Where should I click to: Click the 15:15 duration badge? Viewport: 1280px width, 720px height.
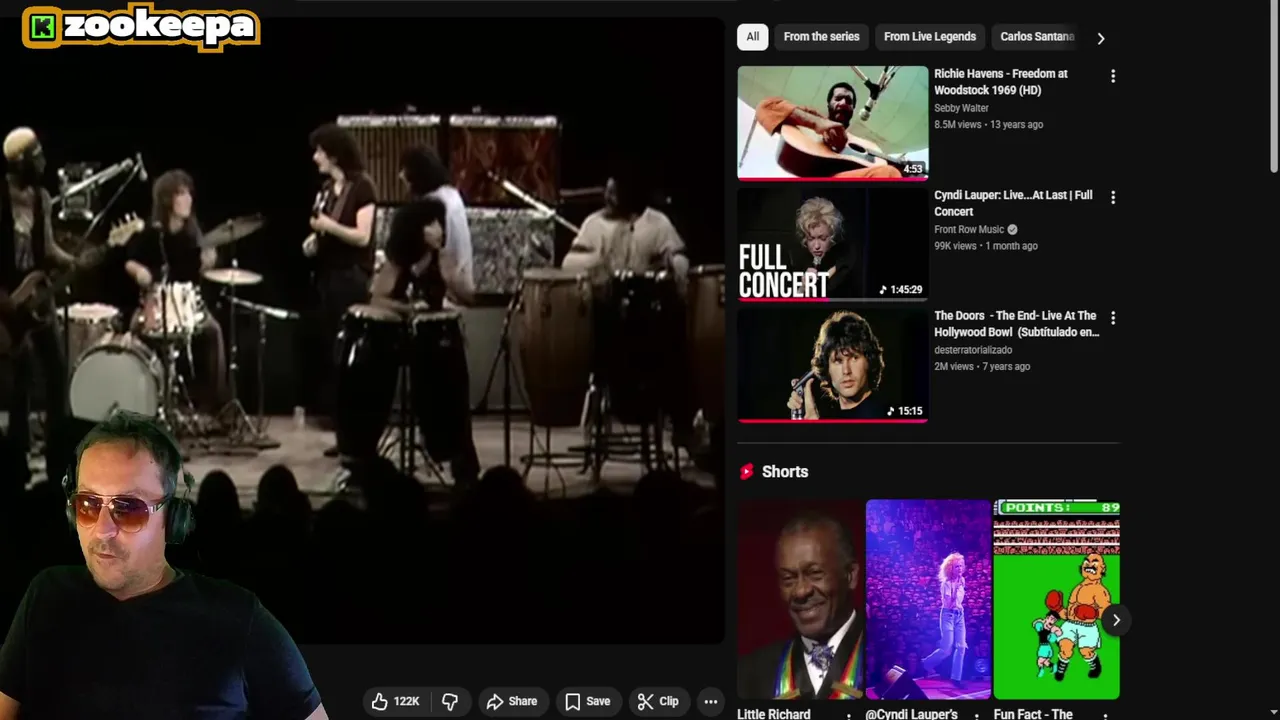tap(904, 411)
